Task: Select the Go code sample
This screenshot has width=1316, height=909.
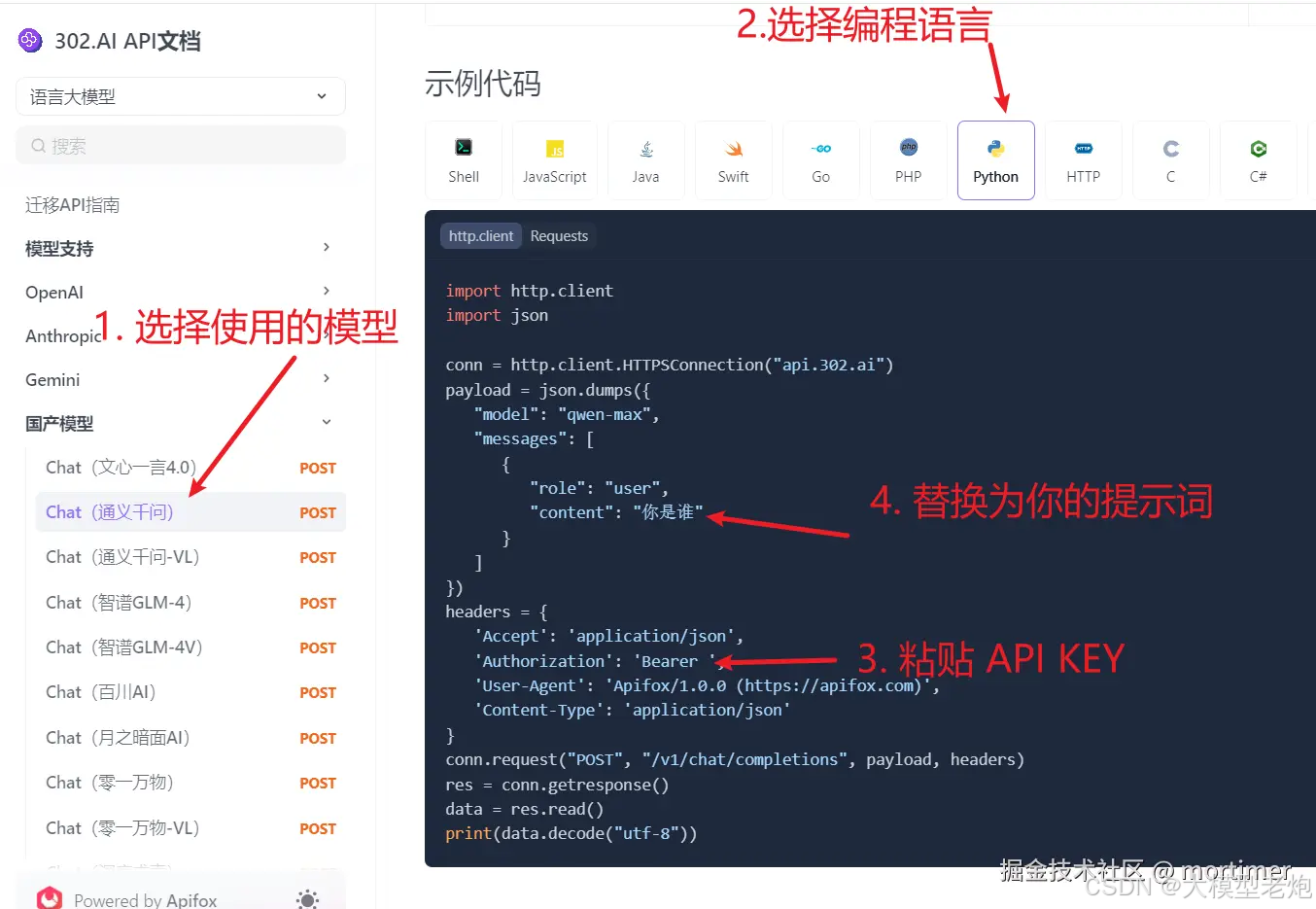Action: 820,159
